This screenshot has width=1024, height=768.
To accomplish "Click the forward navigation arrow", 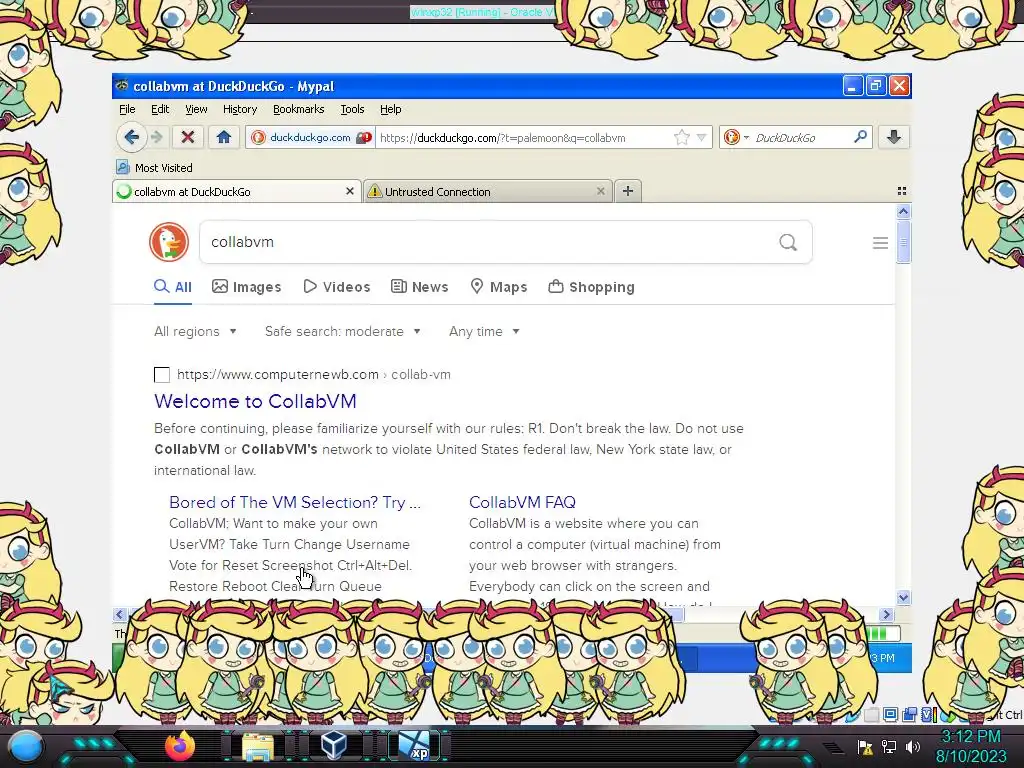I will (x=157, y=137).
